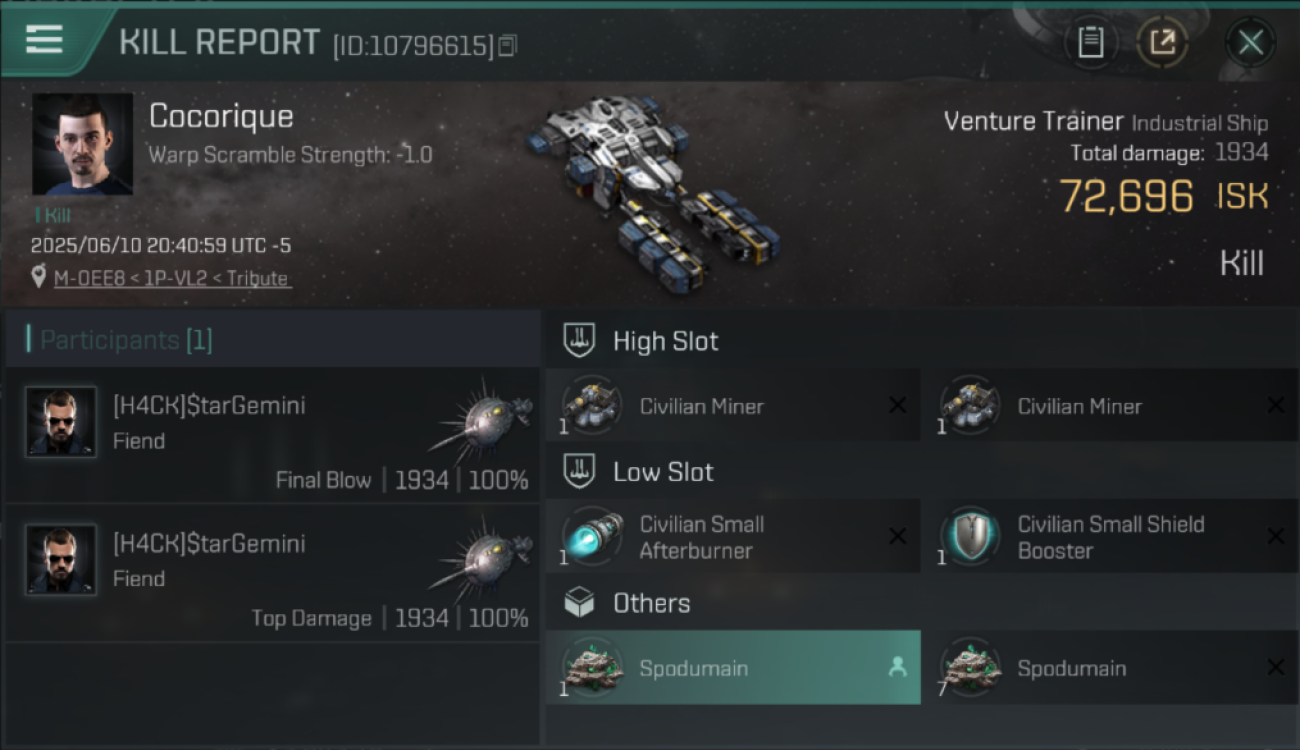The image size is (1300, 750).
Task: Select the first Civilian Miner module icon
Action: tap(592, 406)
